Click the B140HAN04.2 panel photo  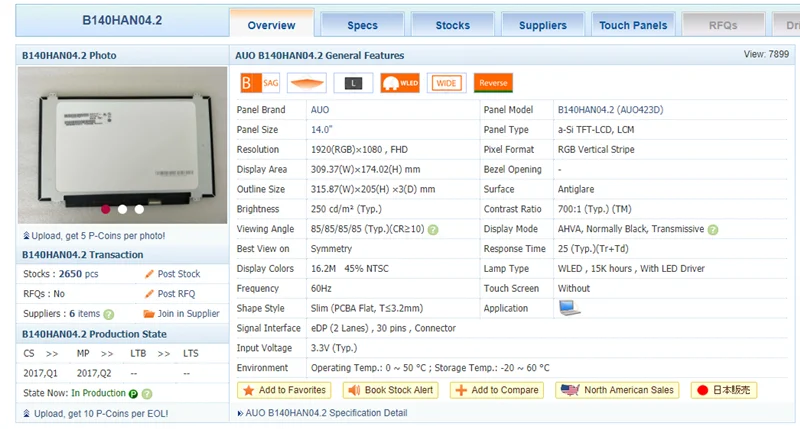[x=122, y=145]
